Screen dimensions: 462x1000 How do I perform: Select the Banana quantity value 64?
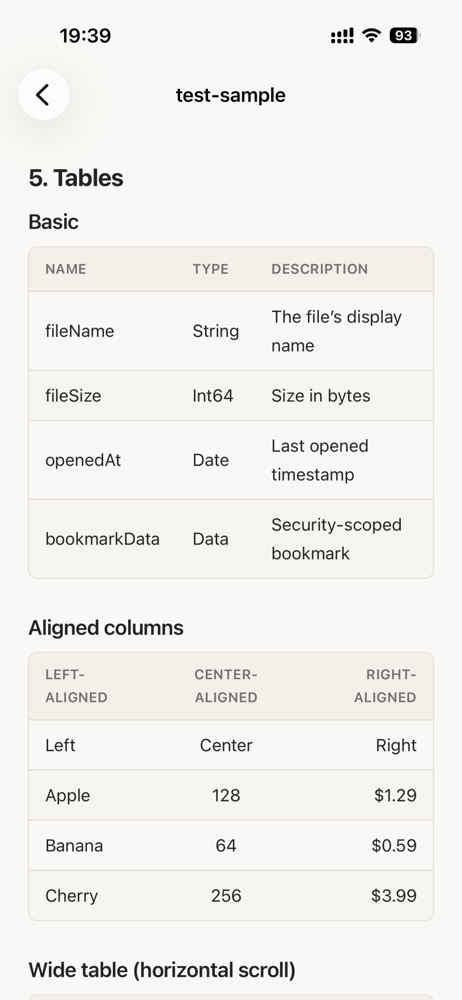(226, 846)
